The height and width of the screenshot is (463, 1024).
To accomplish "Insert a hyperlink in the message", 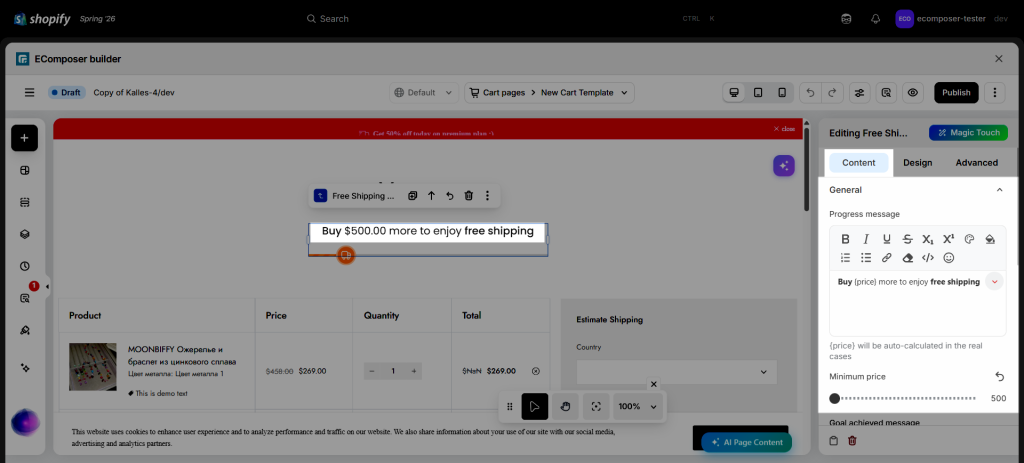I will 886,258.
